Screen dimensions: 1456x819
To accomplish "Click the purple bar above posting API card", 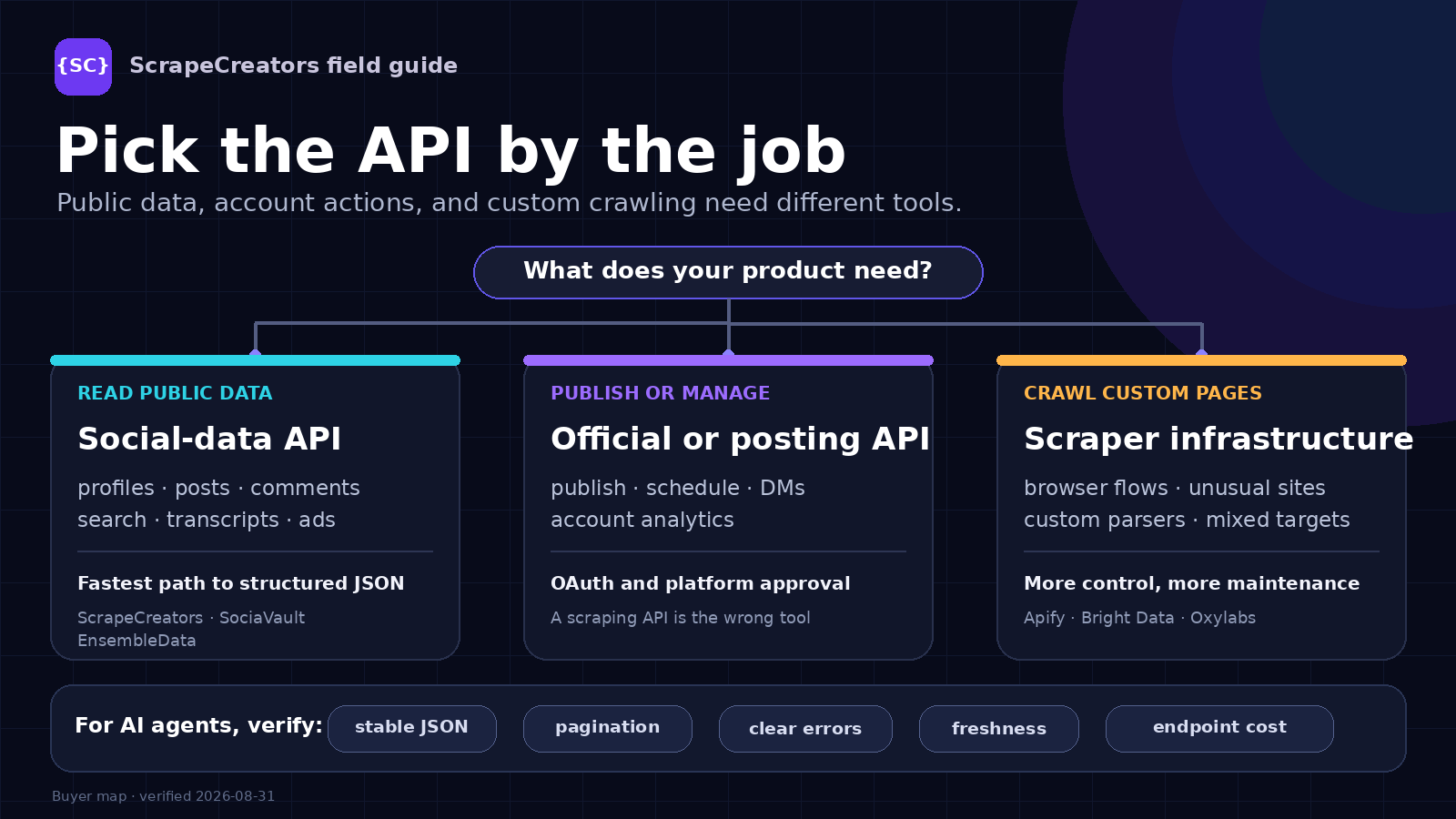I will click(728, 360).
